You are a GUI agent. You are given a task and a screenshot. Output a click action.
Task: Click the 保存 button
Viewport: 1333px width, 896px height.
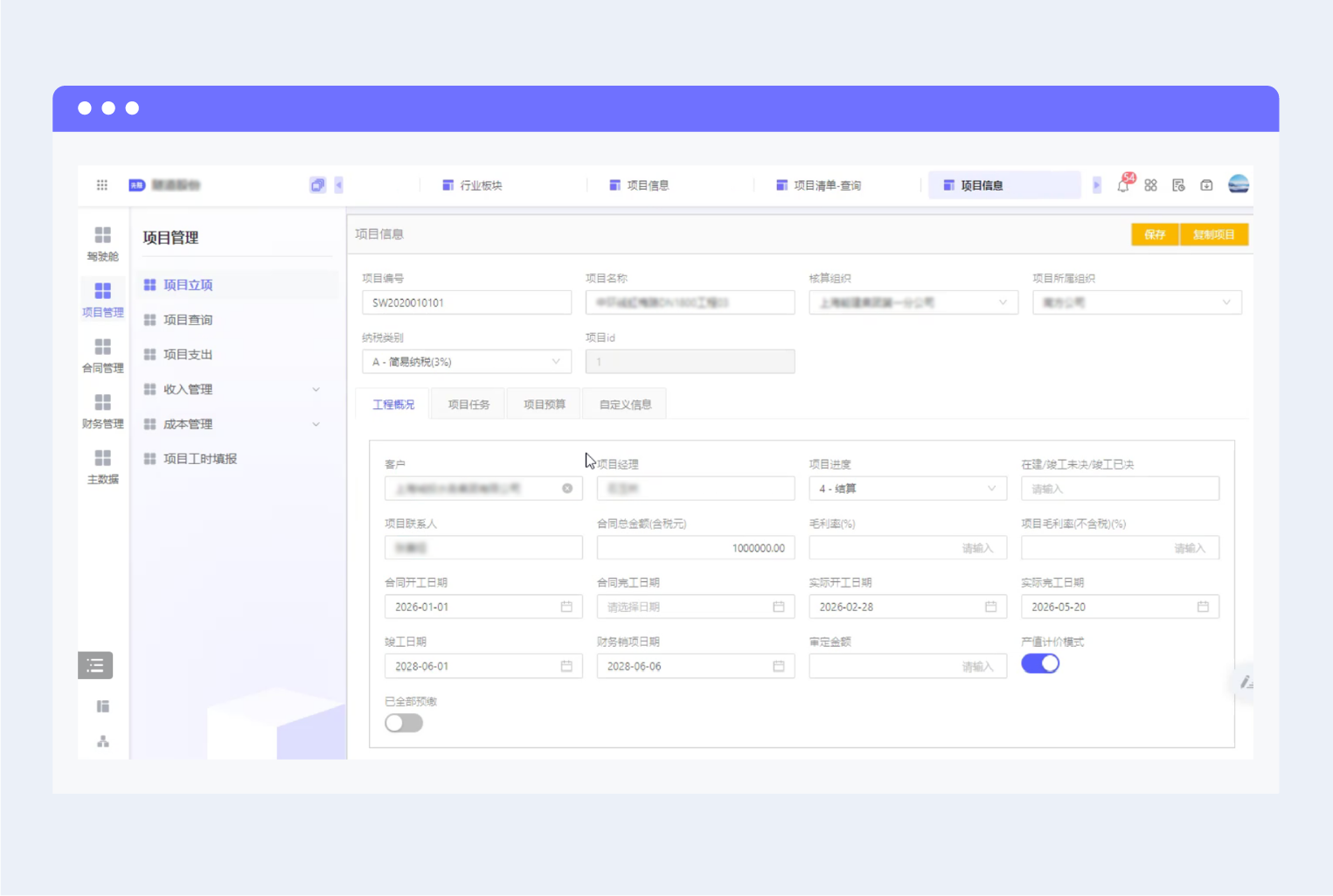point(1155,234)
